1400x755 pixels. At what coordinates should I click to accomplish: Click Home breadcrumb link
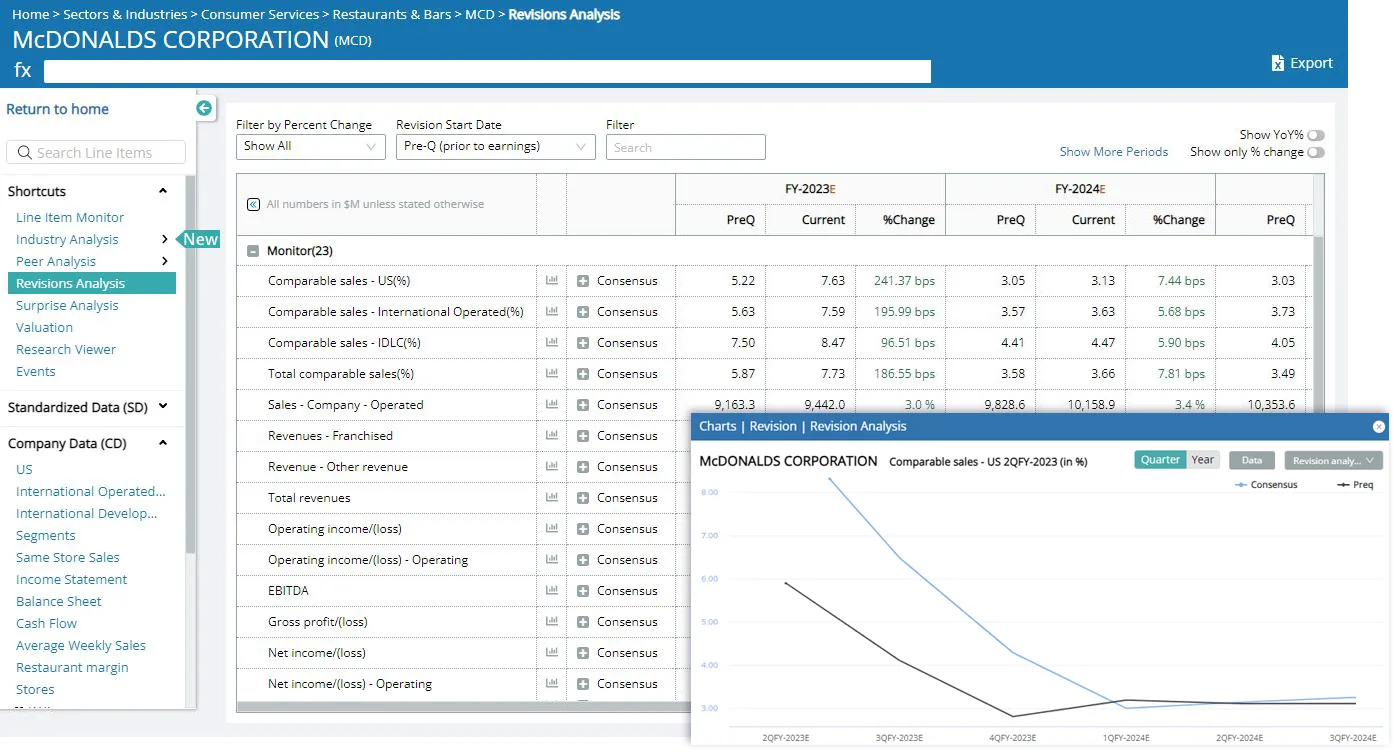tap(31, 14)
